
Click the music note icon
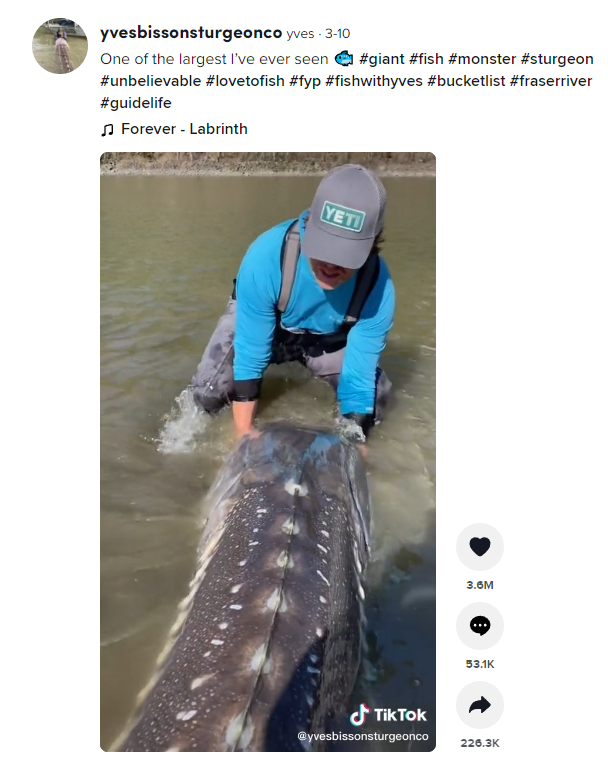point(107,129)
